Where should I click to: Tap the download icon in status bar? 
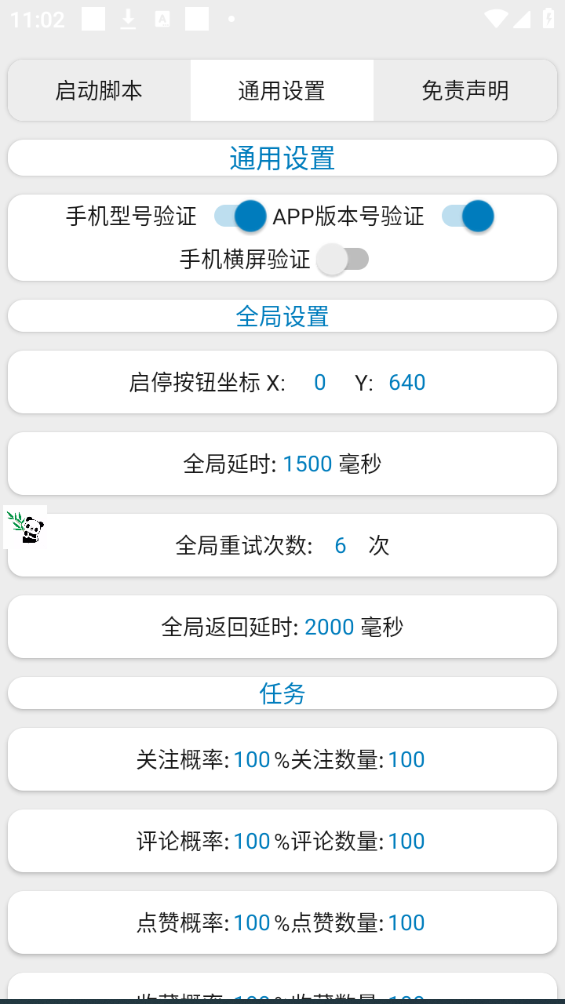pyautogui.click(x=129, y=19)
